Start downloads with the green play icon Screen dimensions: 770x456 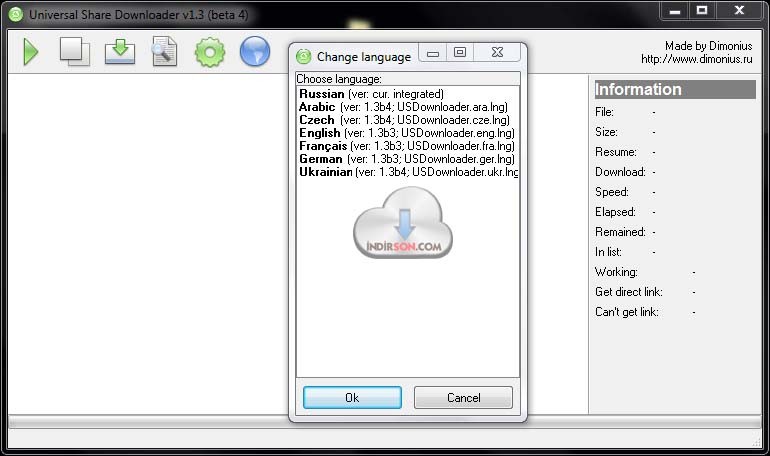[31, 52]
